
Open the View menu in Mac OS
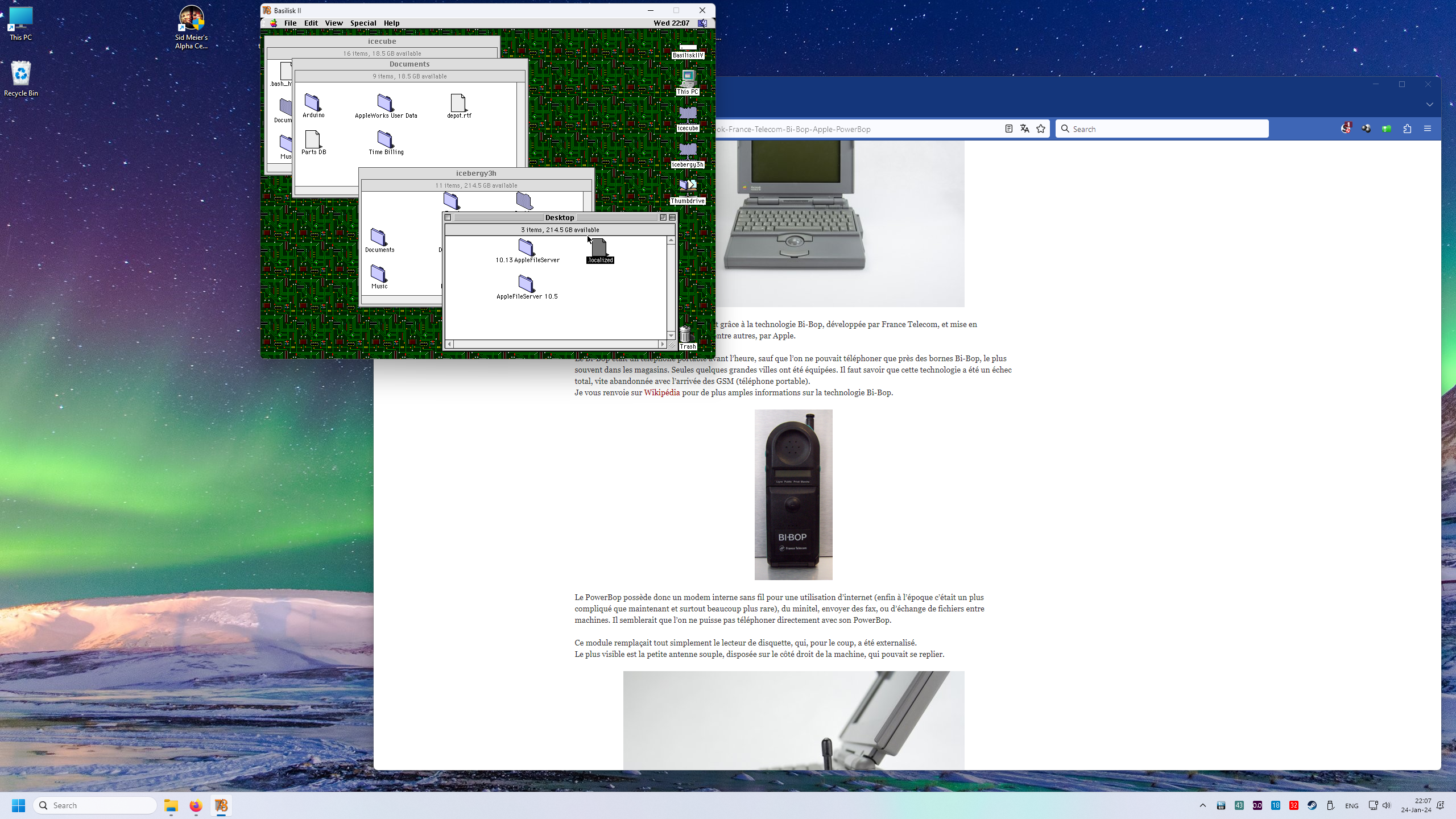pos(334,23)
